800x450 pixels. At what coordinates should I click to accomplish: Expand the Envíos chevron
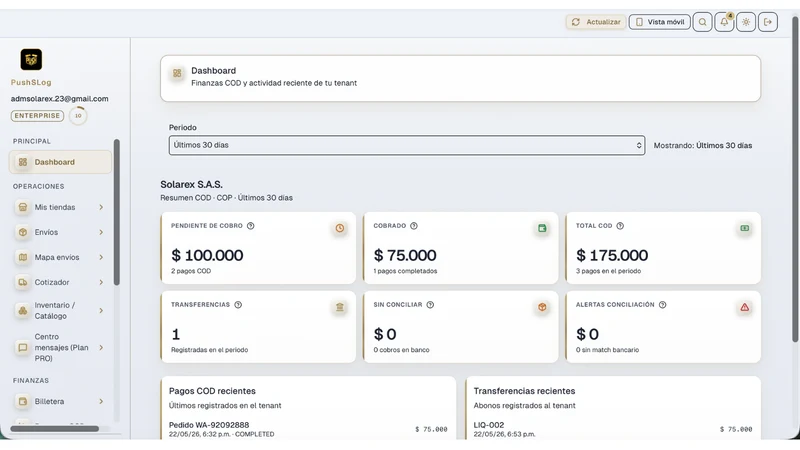pyautogui.click(x=101, y=232)
